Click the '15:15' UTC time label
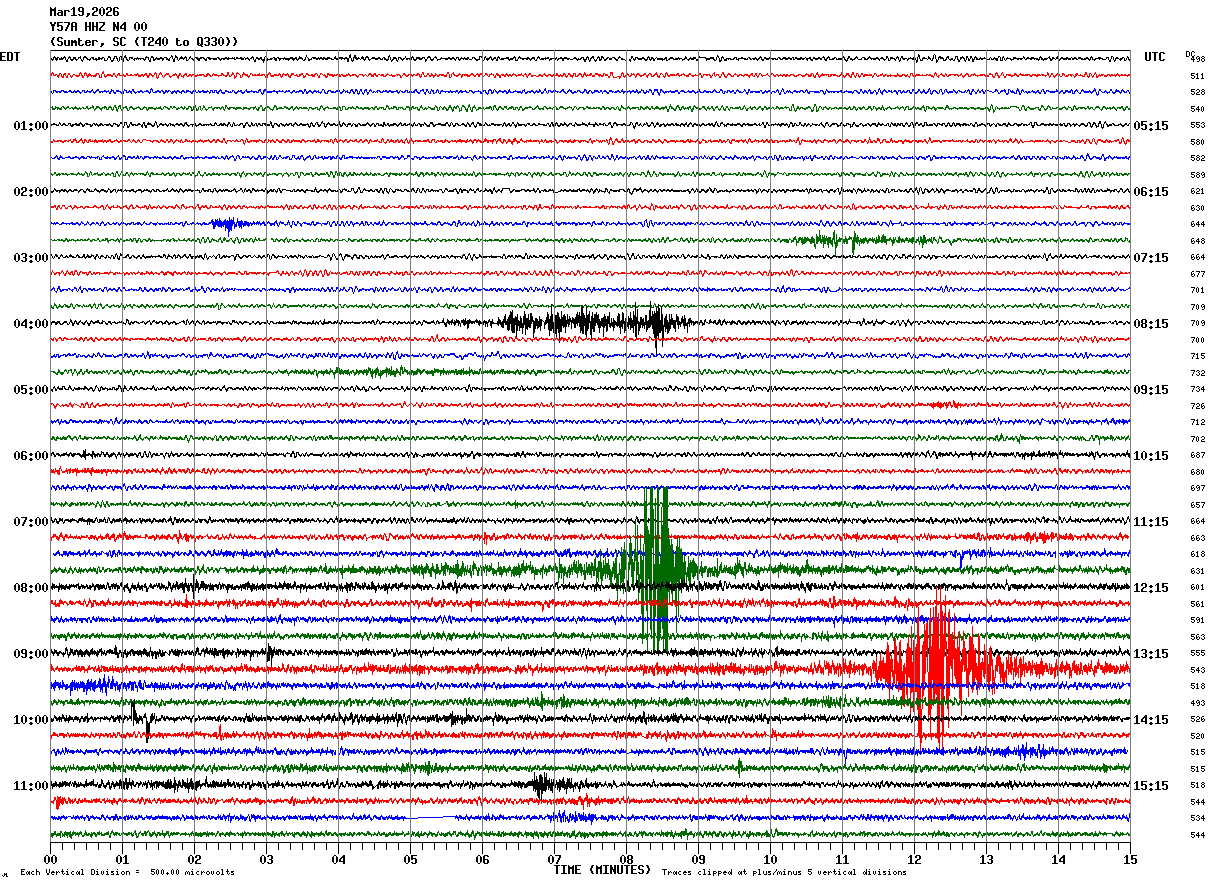The image size is (1210, 886). pyautogui.click(x=1151, y=786)
